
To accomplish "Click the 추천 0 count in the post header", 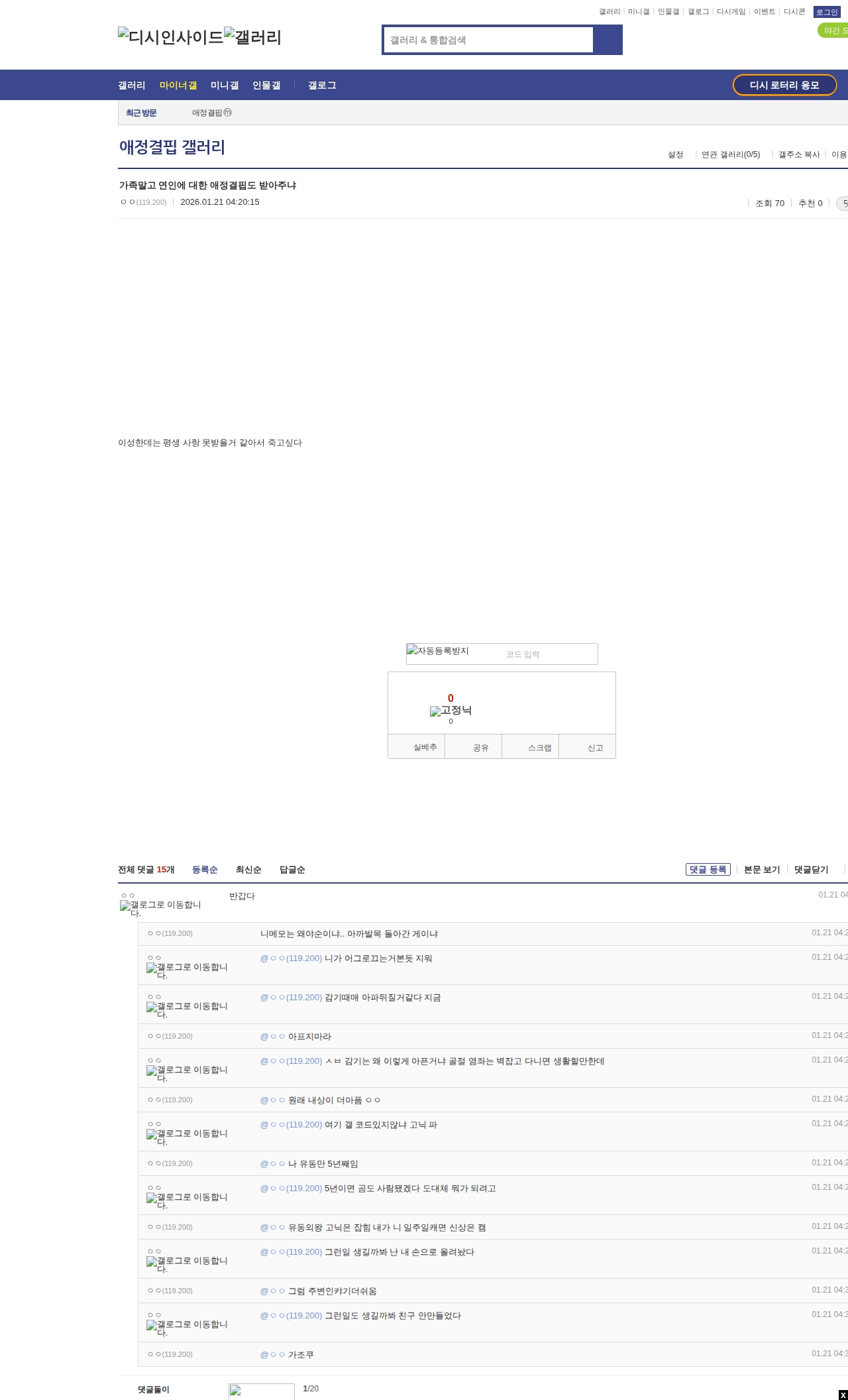I will pyautogui.click(x=810, y=204).
